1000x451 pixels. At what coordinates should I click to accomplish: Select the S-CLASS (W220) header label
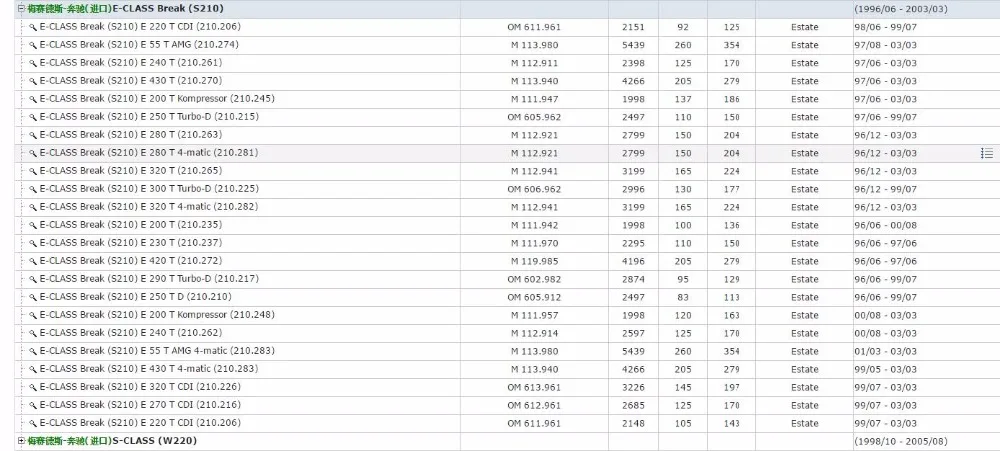(112, 441)
